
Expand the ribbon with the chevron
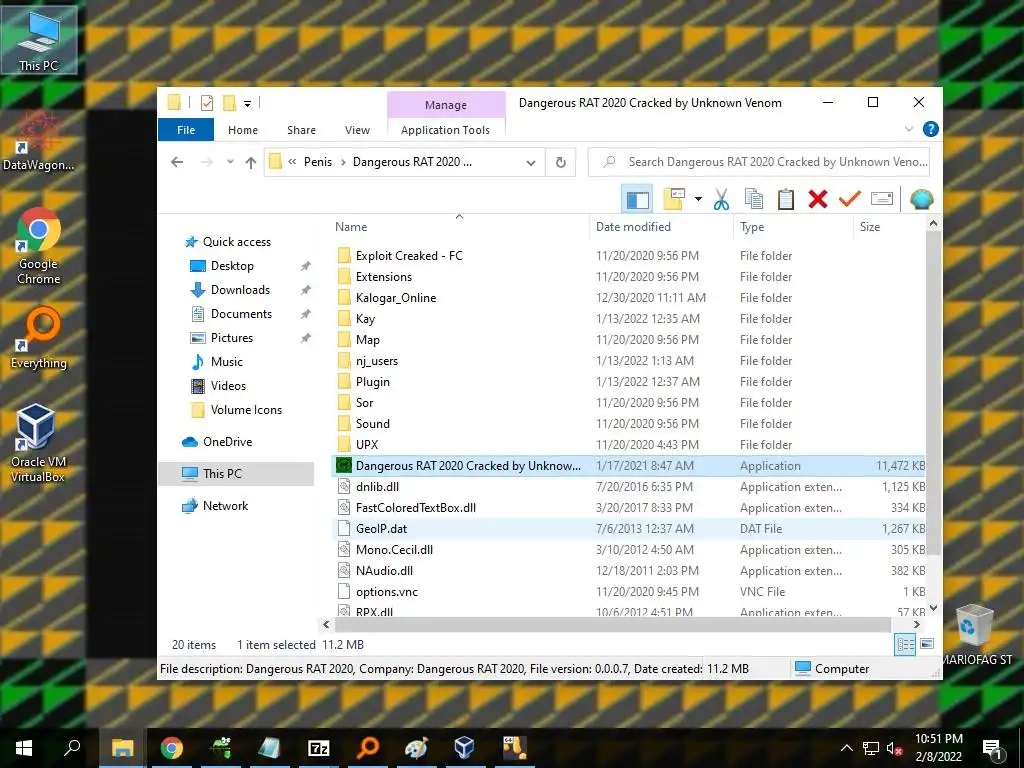908,129
